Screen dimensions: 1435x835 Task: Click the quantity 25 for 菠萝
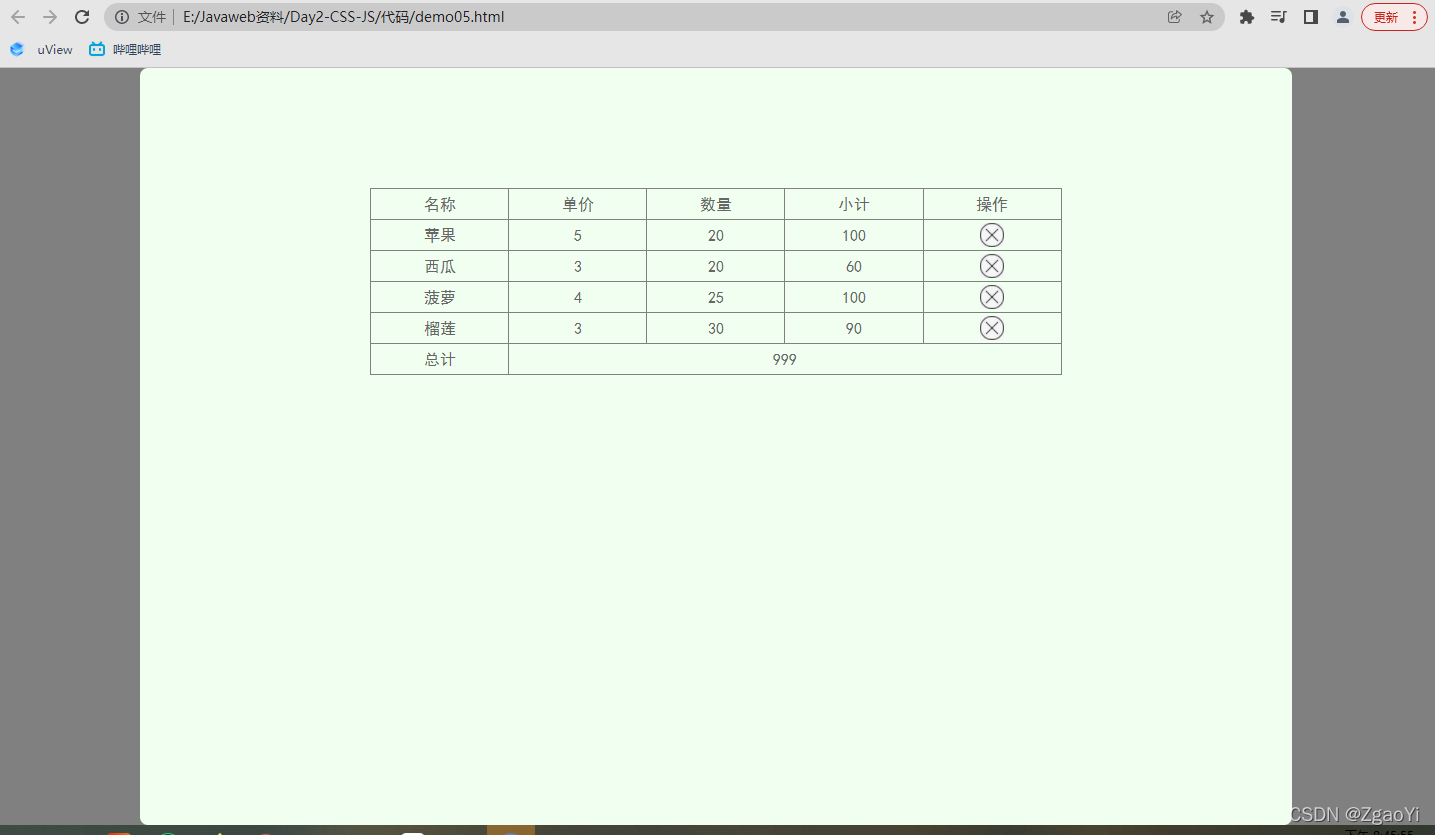pos(715,297)
